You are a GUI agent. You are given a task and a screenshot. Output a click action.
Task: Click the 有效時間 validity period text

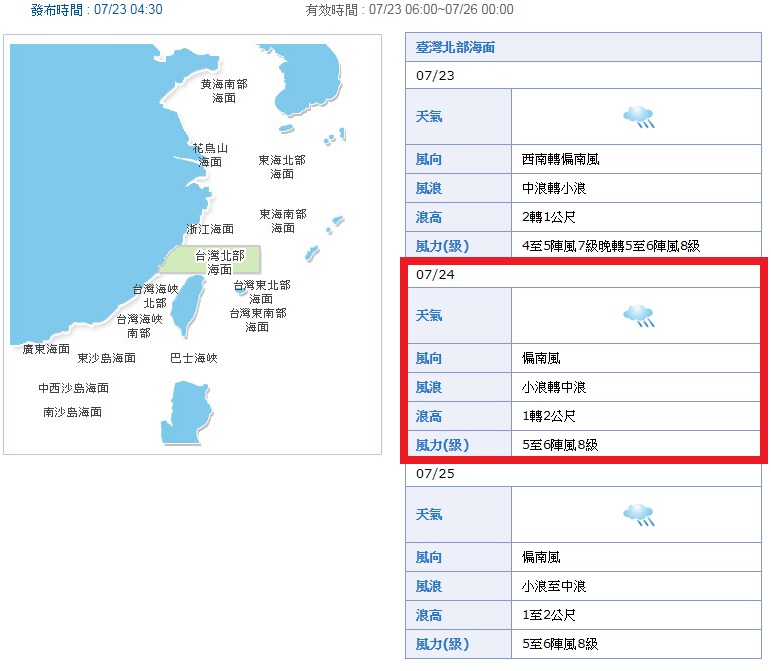pyautogui.click(x=410, y=9)
